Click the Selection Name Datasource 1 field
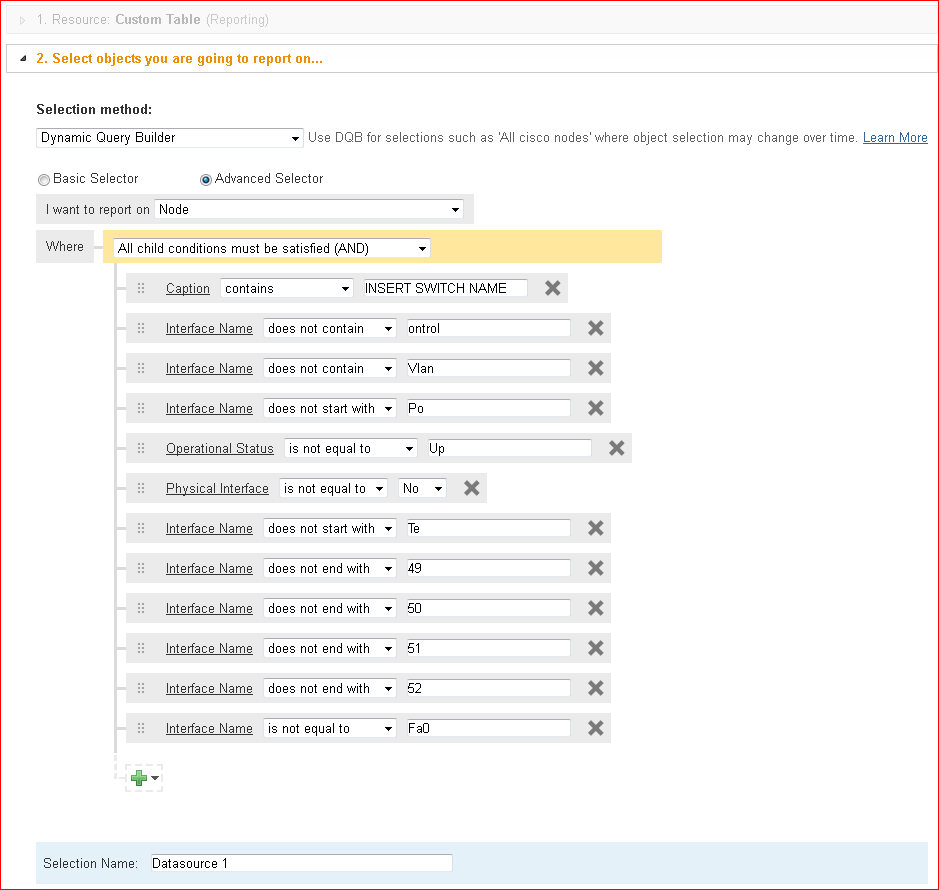The height and width of the screenshot is (890, 939). pyautogui.click(x=301, y=863)
